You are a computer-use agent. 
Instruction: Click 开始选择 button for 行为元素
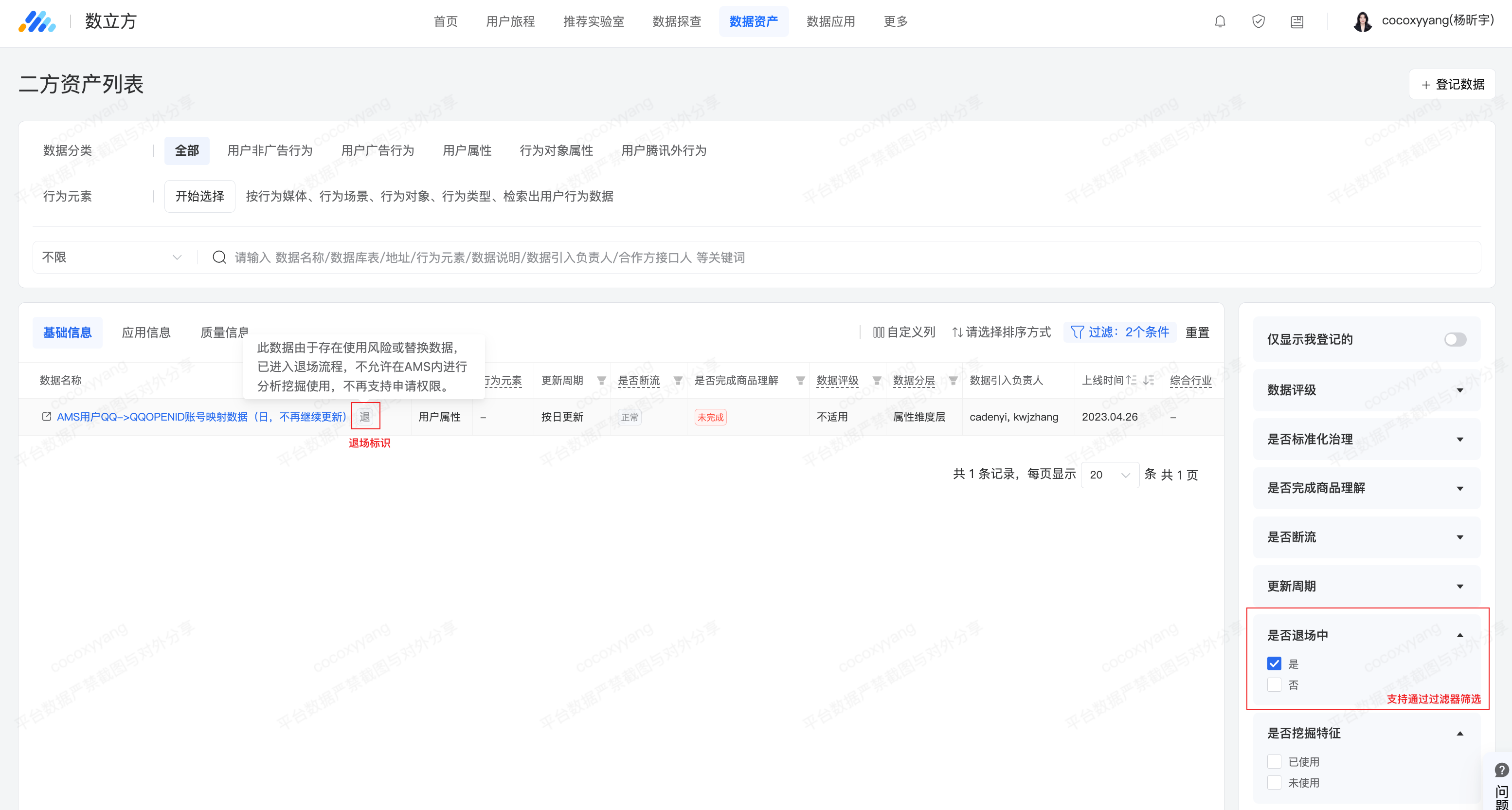click(x=199, y=196)
